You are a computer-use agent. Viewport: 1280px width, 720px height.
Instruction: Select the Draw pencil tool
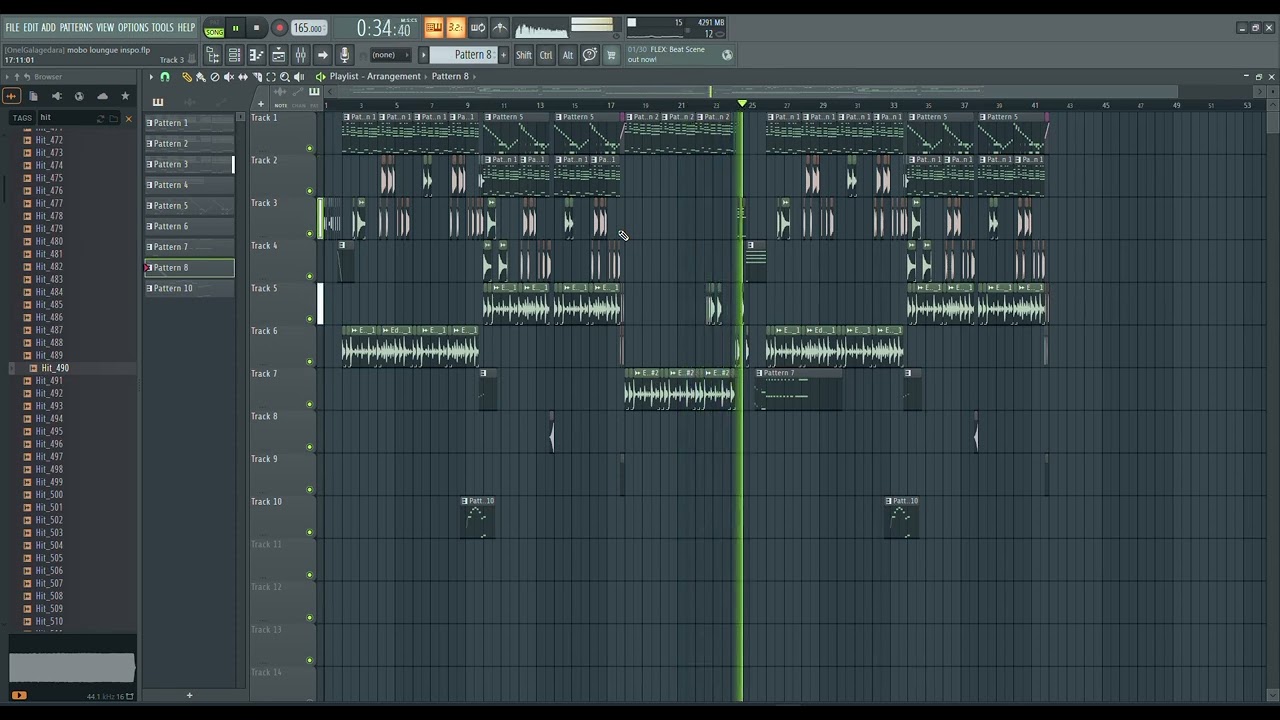pos(186,77)
